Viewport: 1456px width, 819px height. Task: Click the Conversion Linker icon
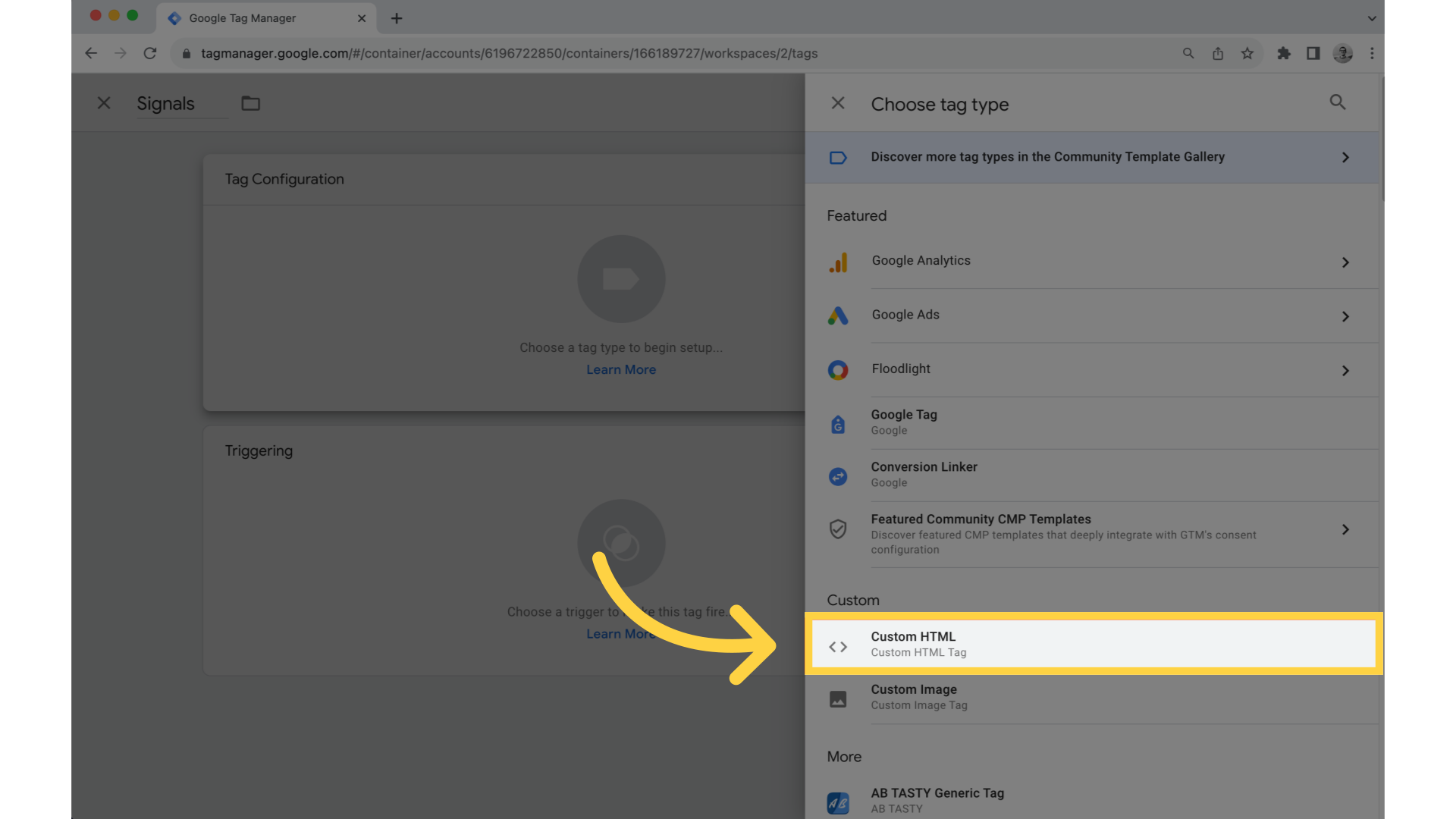tap(838, 476)
